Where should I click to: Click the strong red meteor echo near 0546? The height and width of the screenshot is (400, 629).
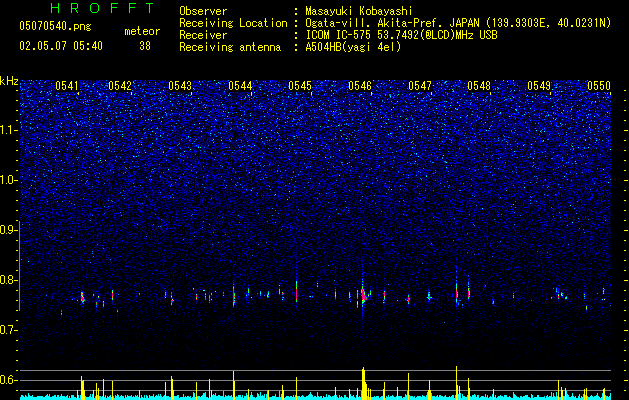364,297
